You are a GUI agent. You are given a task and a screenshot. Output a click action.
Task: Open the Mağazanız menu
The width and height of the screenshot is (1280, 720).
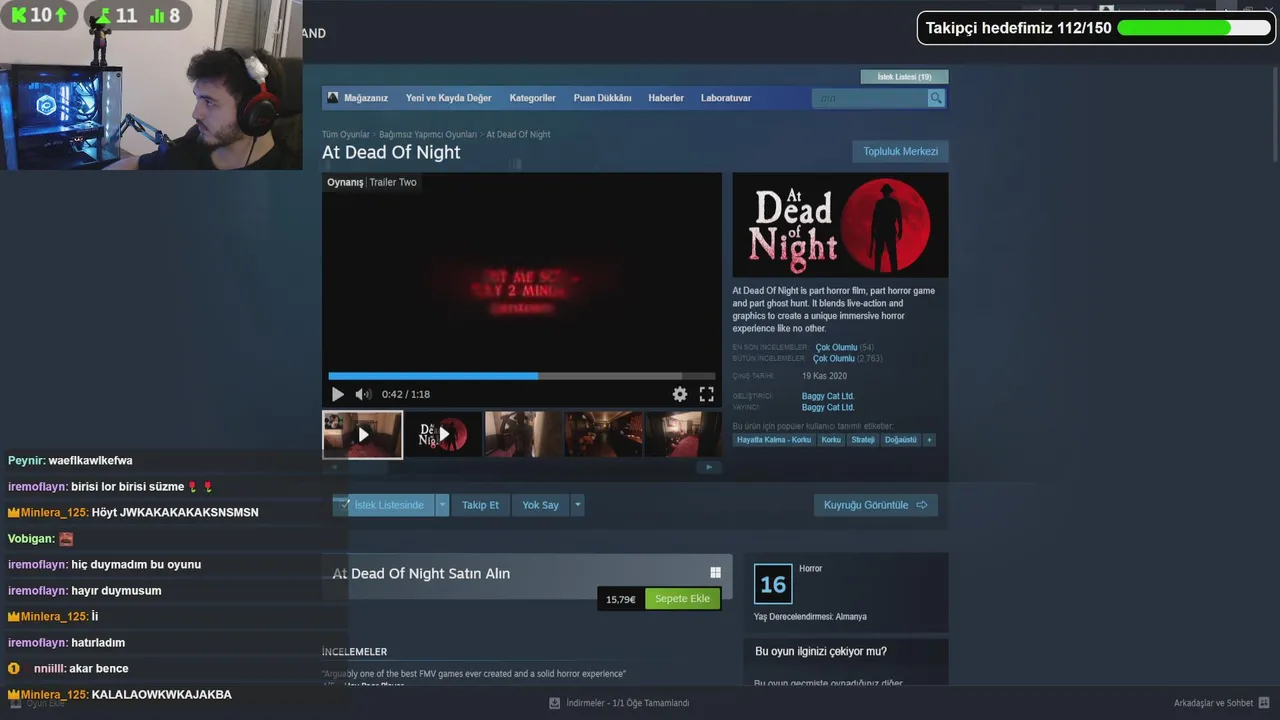click(366, 98)
